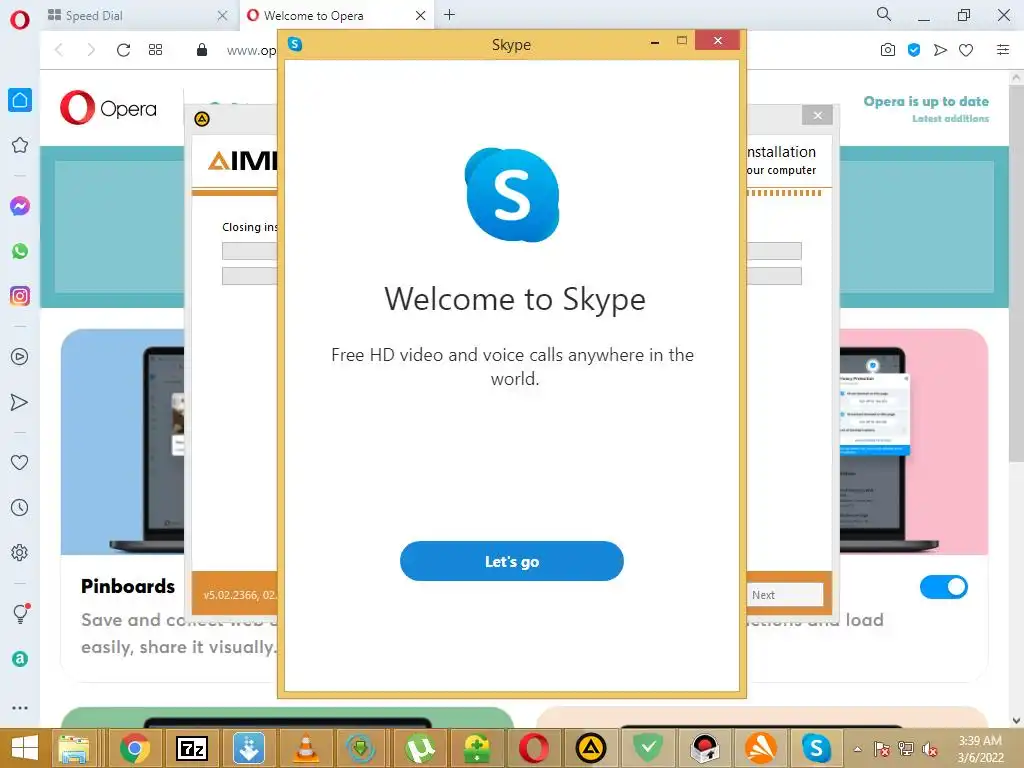This screenshot has width=1024, height=768.
Task: Switch to Skype from the taskbar
Action: coord(816,748)
